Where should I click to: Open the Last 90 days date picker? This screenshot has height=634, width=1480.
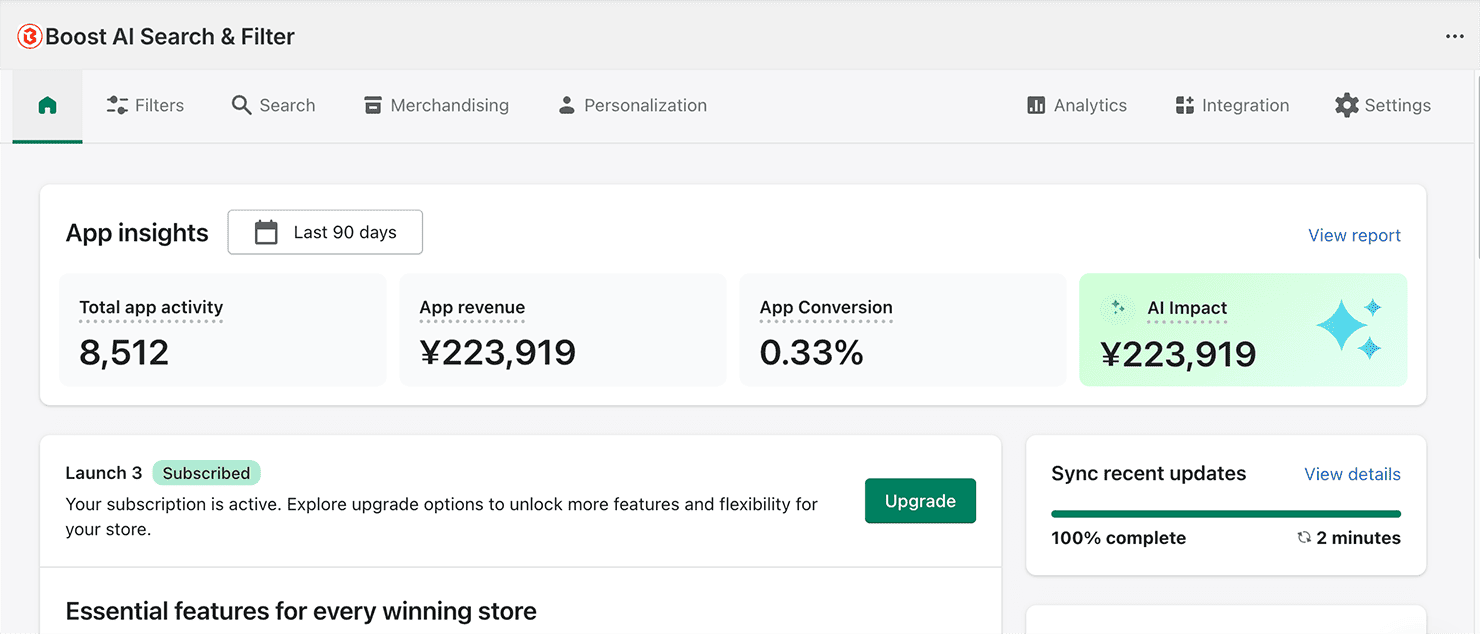coord(325,232)
